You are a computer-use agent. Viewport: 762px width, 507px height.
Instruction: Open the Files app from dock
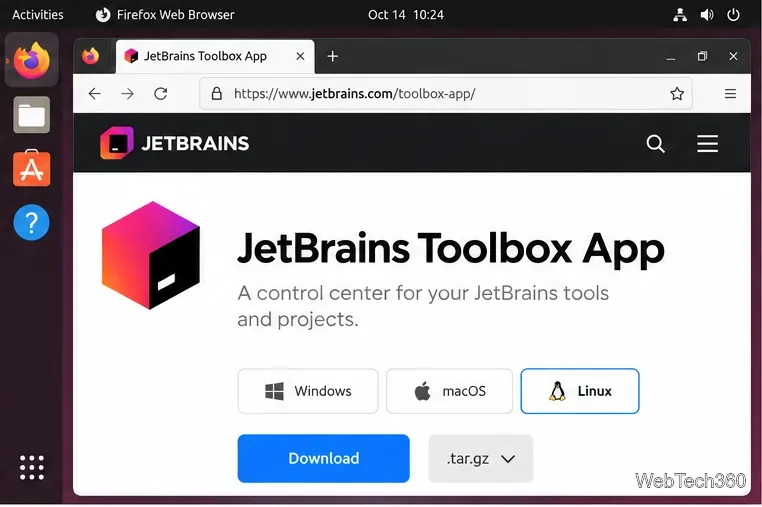pos(32,115)
